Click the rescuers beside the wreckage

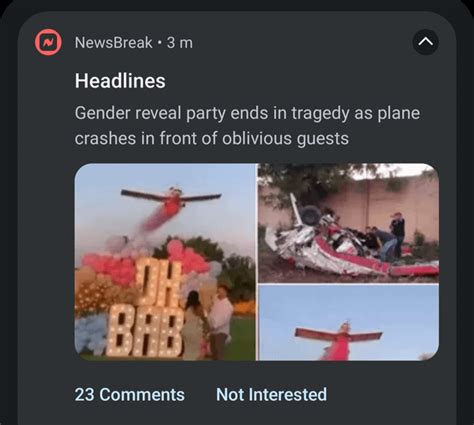385,237
